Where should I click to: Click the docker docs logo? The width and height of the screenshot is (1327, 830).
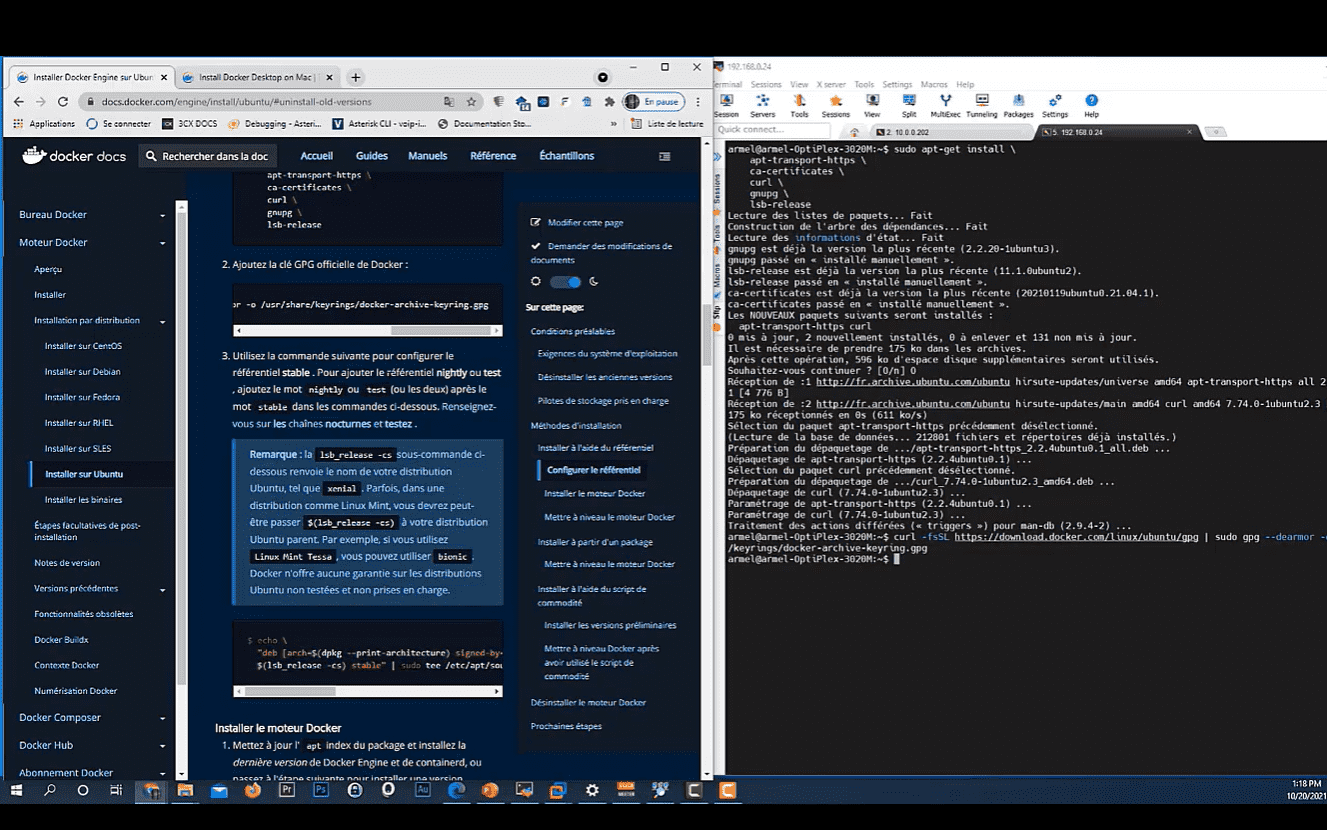(x=70, y=155)
